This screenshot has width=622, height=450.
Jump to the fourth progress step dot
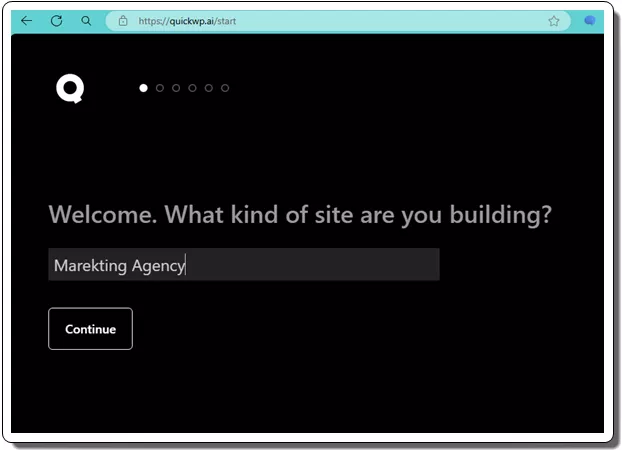point(192,88)
